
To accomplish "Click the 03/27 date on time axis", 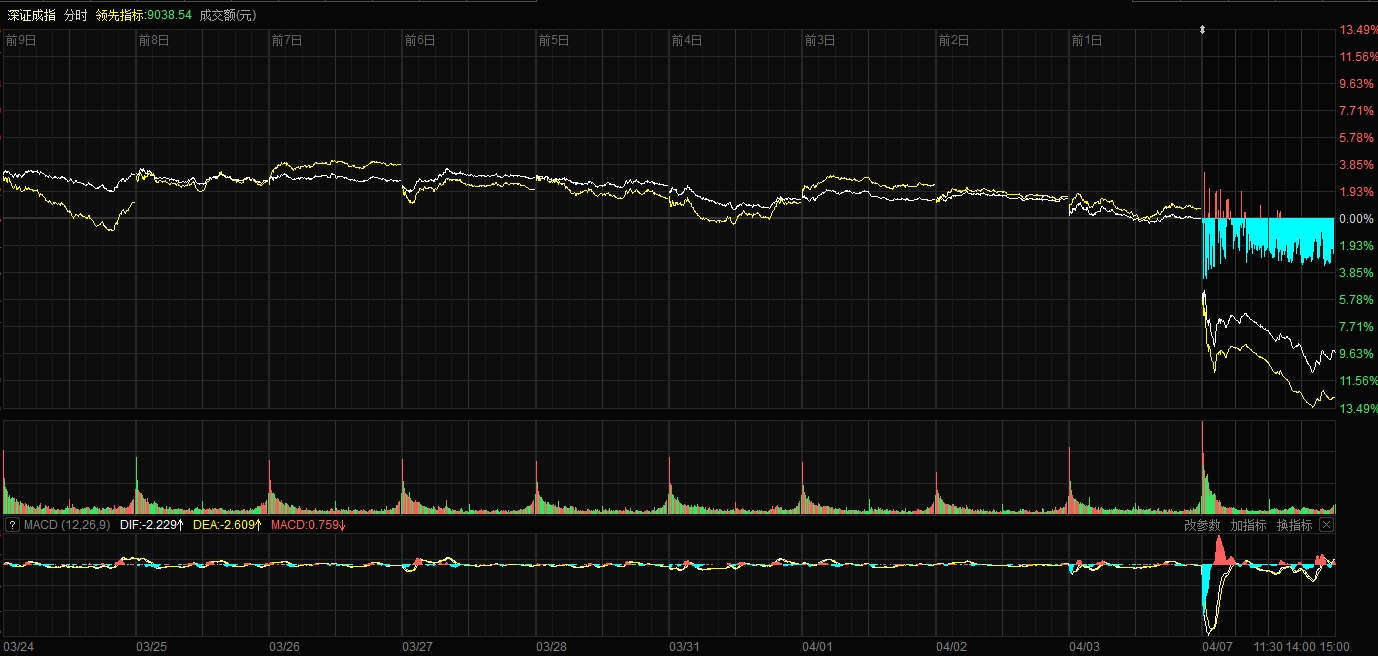I will pos(418,646).
